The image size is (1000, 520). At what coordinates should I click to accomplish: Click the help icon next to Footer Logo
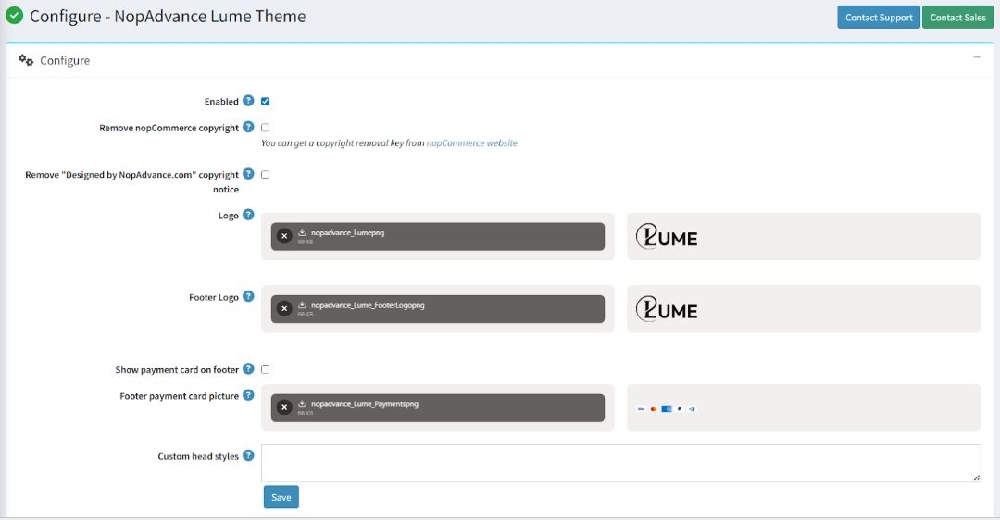(x=249, y=296)
